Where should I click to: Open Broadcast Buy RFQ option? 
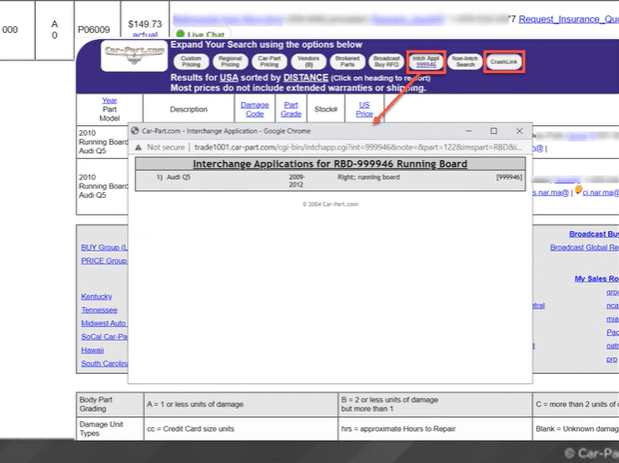pyautogui.click(x=386, y=61)
